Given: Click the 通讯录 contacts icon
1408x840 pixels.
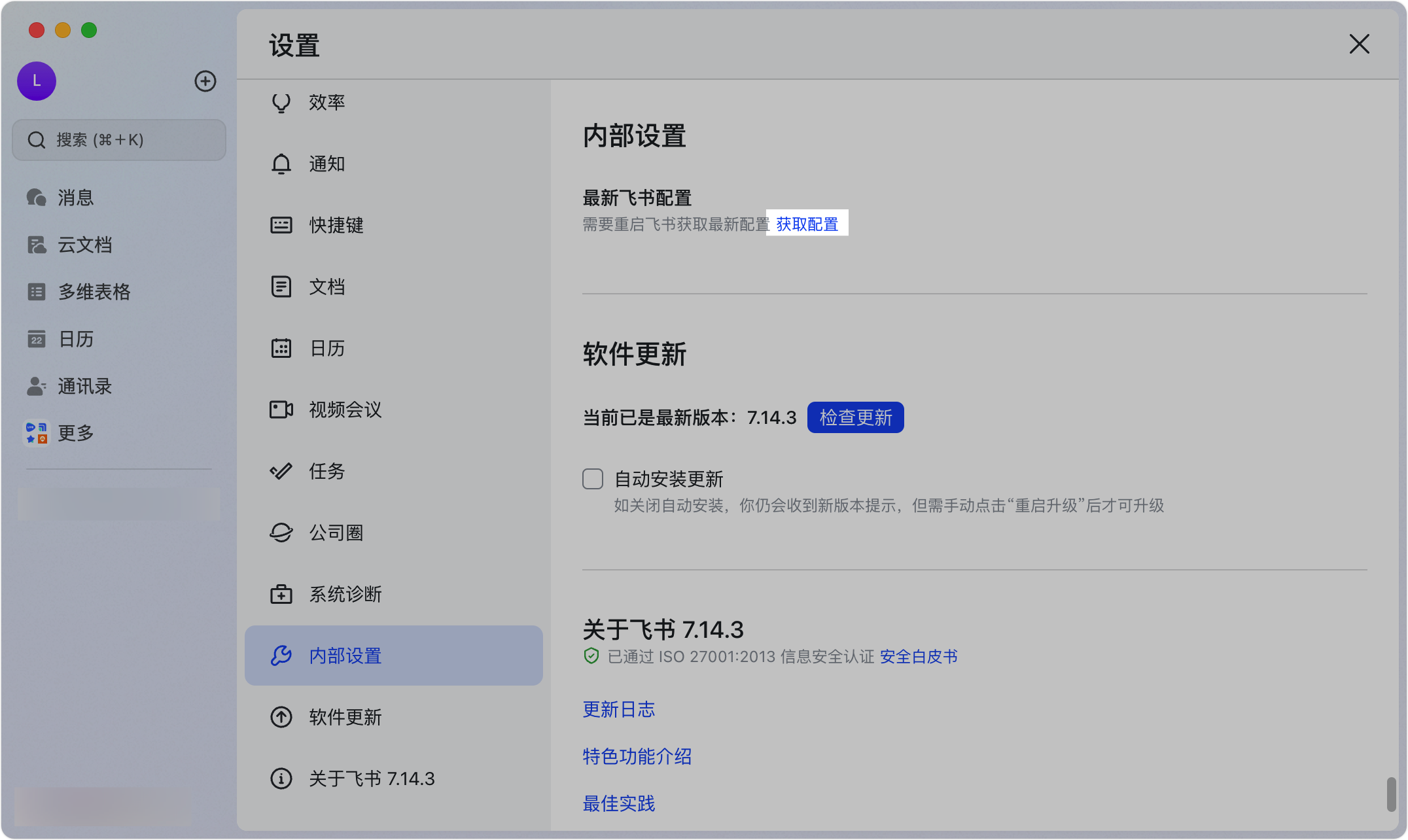Looking at the screenshot, I should tap(37, 386).
